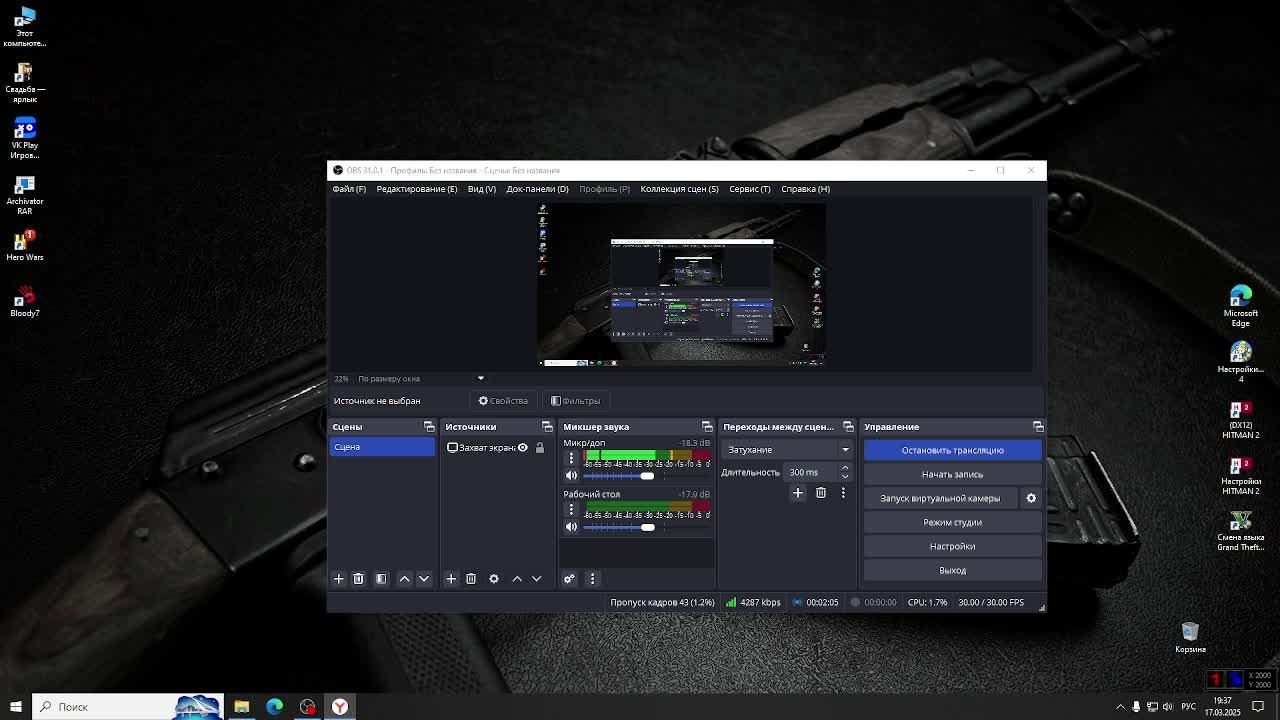The image size is (1280, 720).
Task: Open advanced audio properties gears icon
Action: [569, 578]
